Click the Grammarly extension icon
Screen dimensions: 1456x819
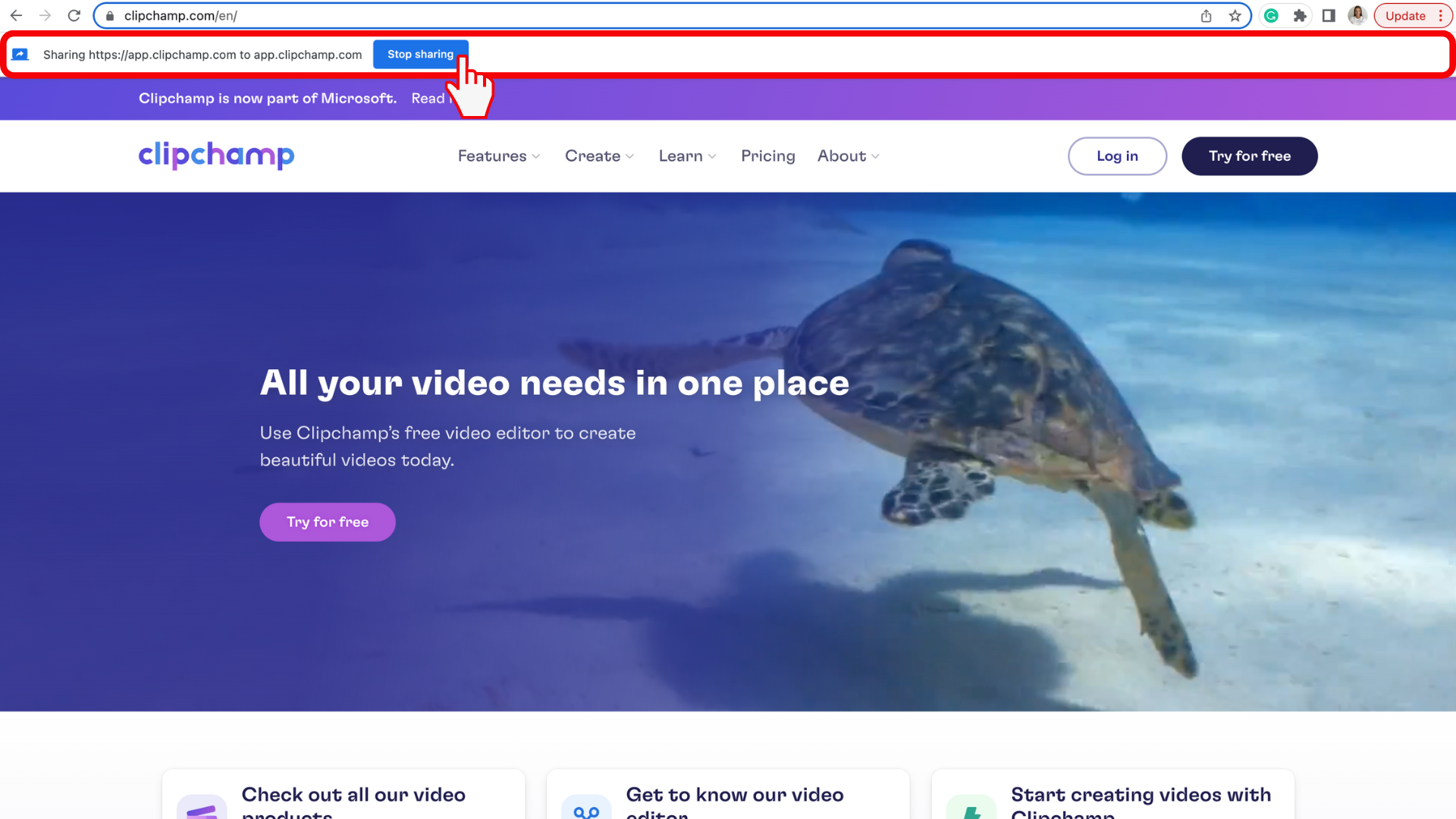(x=1271, y=15)
